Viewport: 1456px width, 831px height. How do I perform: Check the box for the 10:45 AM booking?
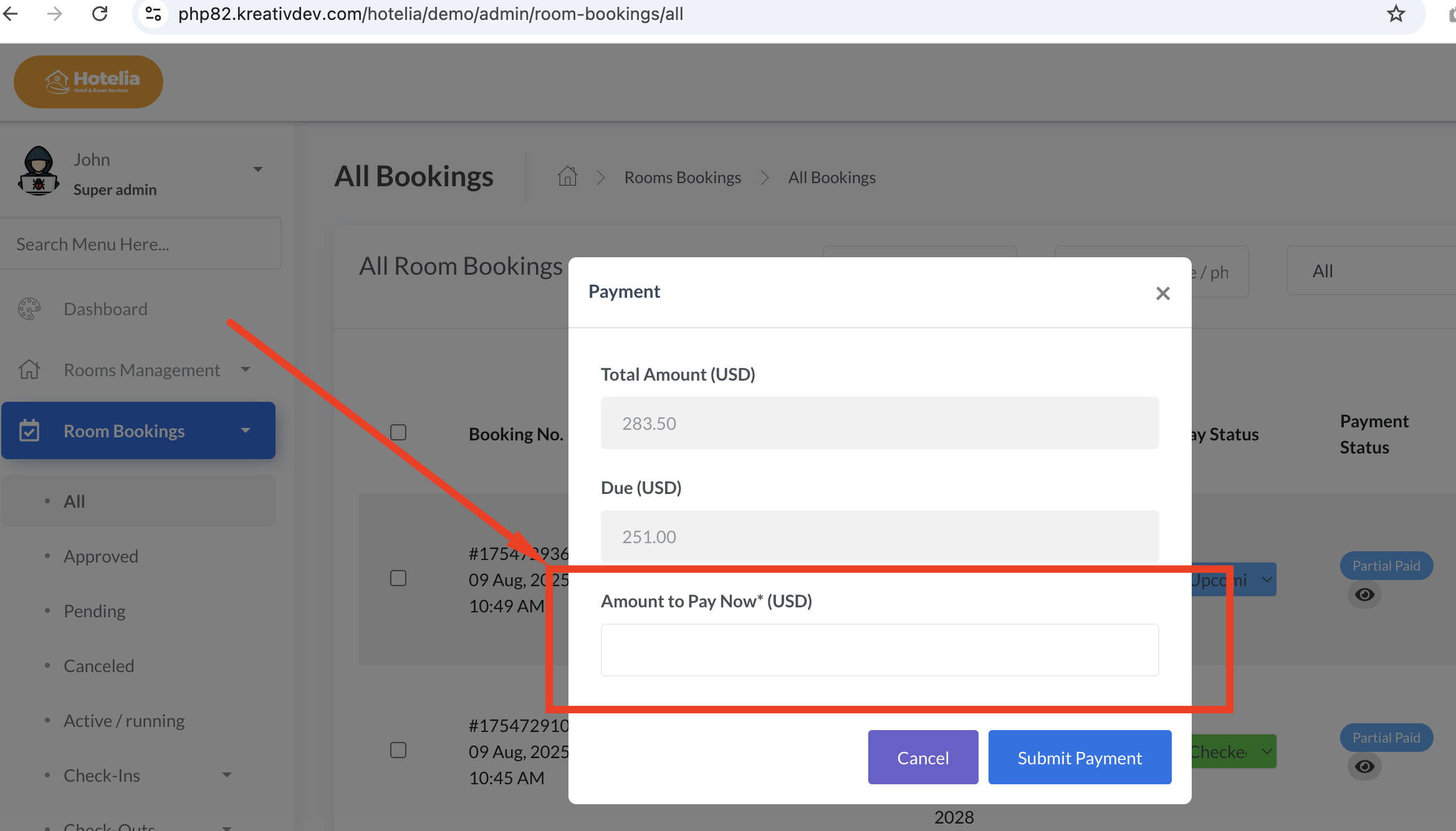click(398, 750)
